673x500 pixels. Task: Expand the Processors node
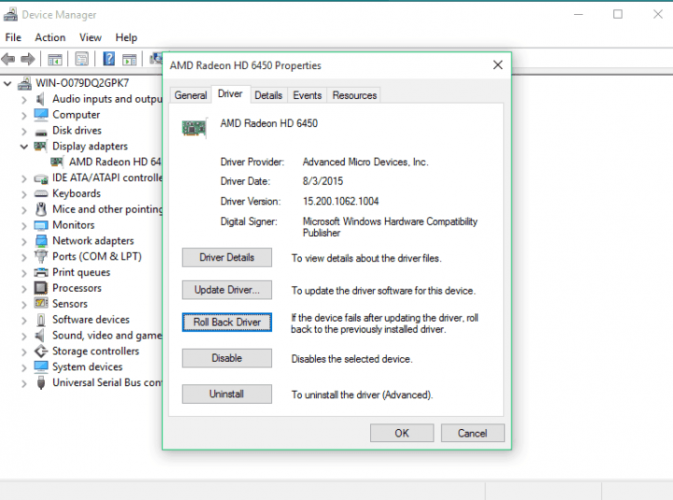(24, 289)
